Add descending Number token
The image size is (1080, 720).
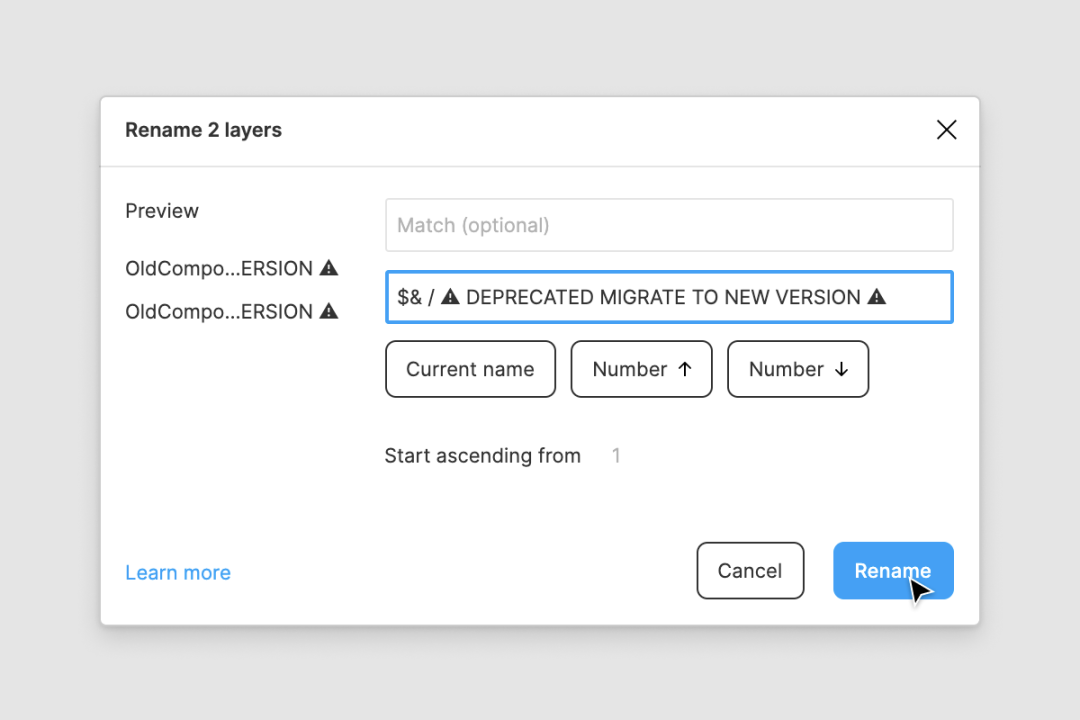798,369
